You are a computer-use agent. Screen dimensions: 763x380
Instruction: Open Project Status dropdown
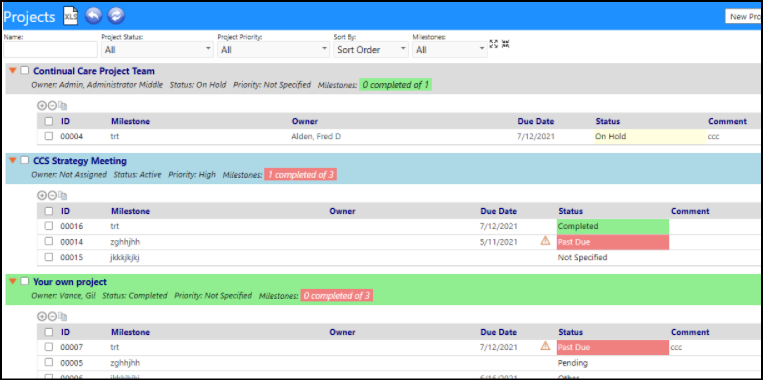(157, 50)
